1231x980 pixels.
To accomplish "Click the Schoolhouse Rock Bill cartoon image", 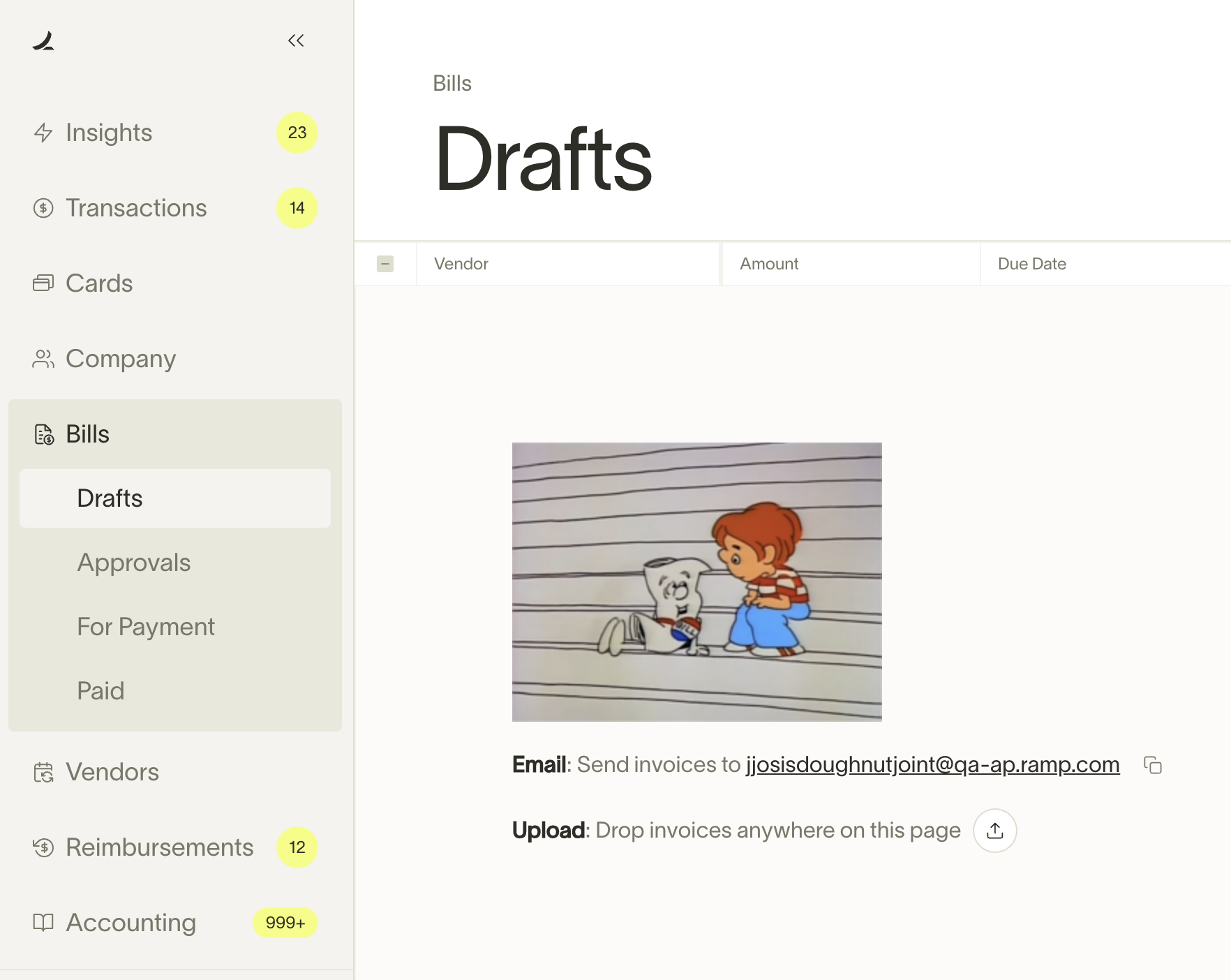I will tap(697, 582).
